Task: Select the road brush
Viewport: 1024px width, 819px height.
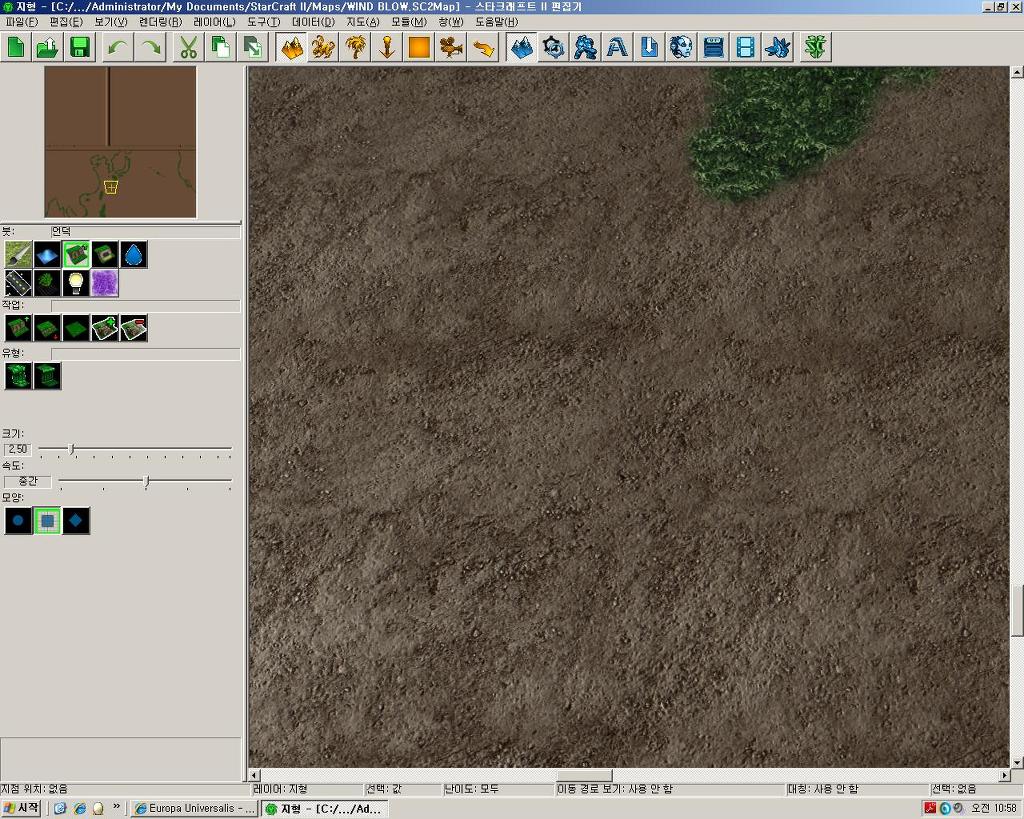Action: 18,283
